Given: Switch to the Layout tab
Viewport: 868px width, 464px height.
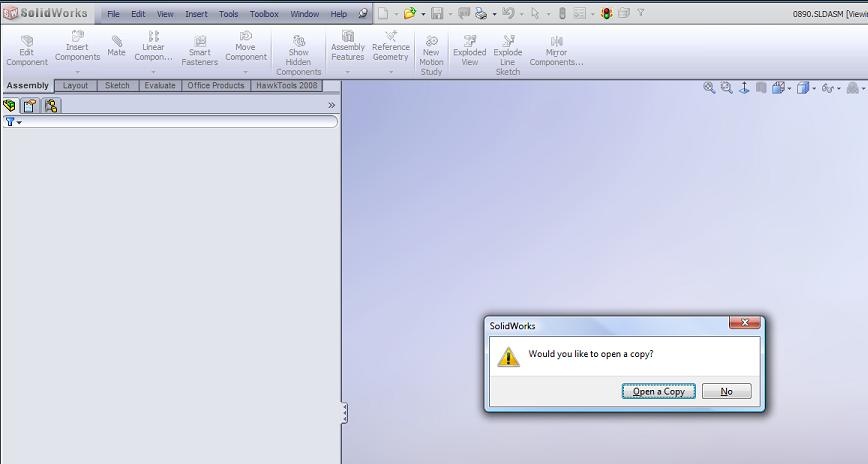Looking at the screenshot, I should (75, 85).
